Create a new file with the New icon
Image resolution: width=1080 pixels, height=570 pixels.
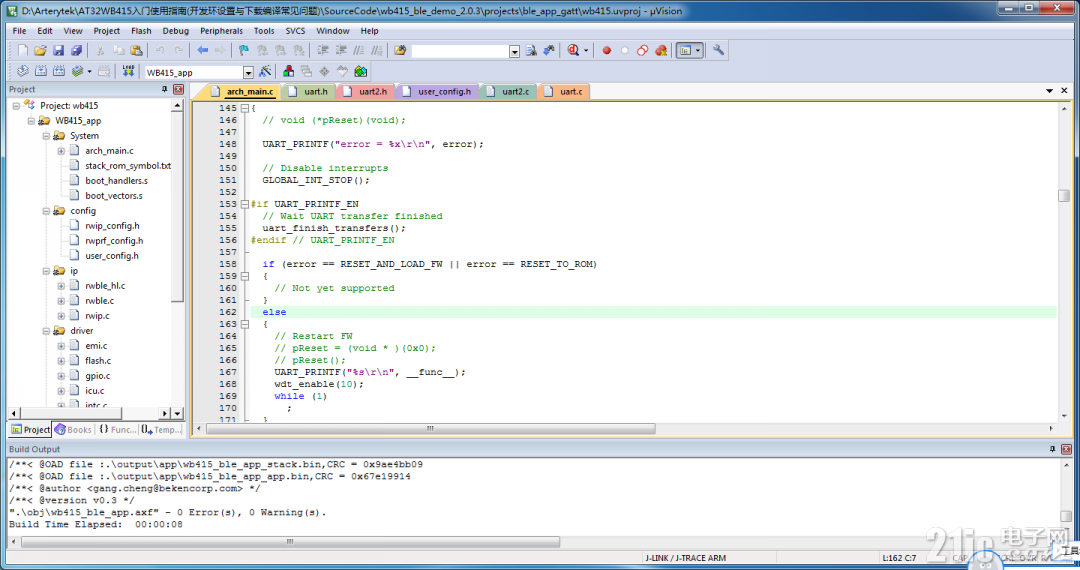click(23, 50)
